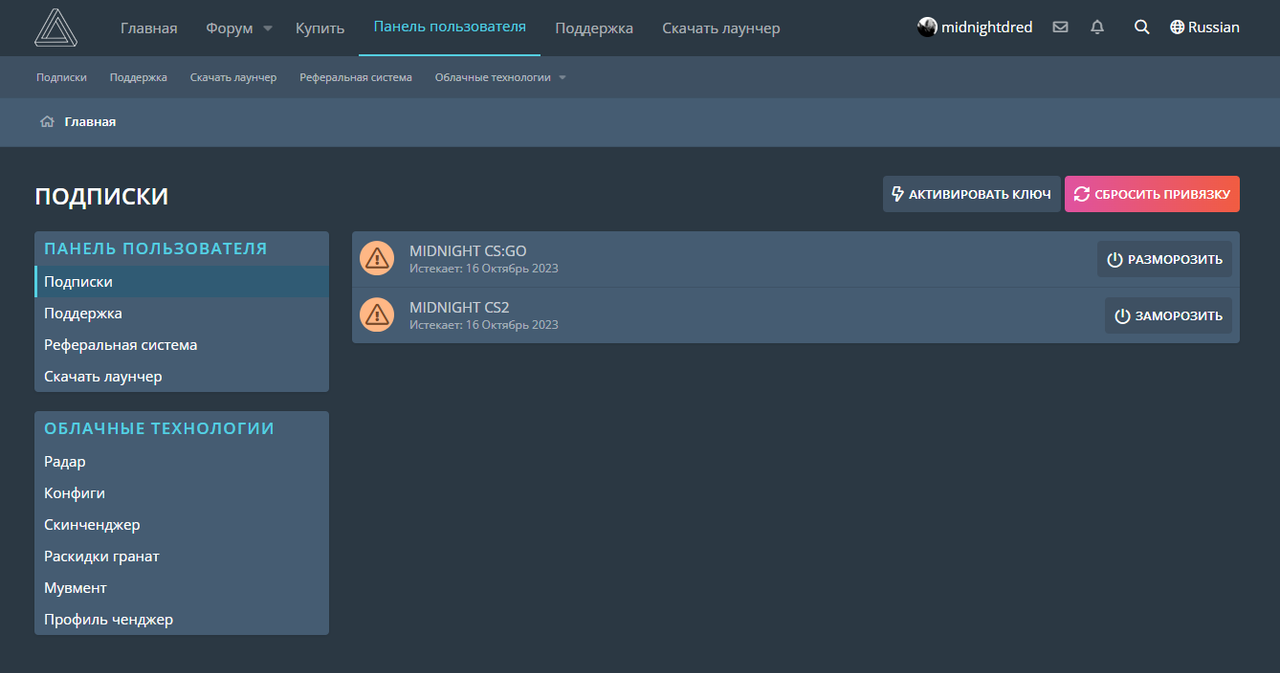Image resolution: width=1280 pixels, height=673 pixels.
Task: Click the Midnight triangle logo
Action: pos(56,28)
